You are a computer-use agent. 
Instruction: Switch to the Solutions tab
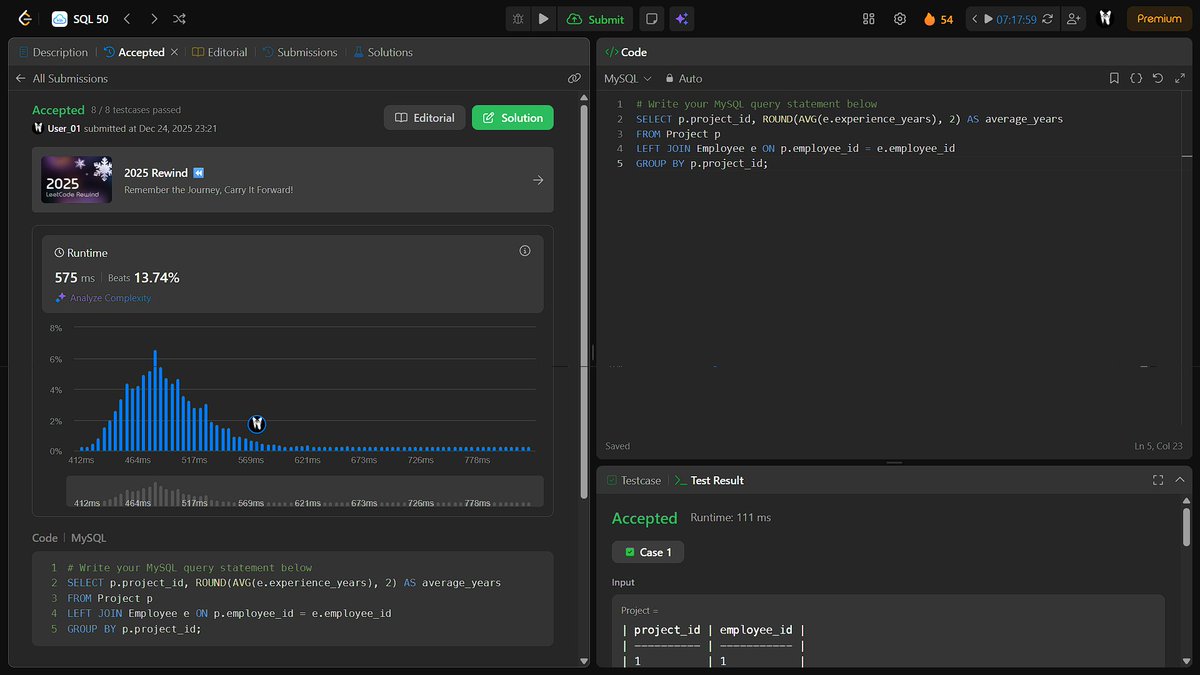382,52
